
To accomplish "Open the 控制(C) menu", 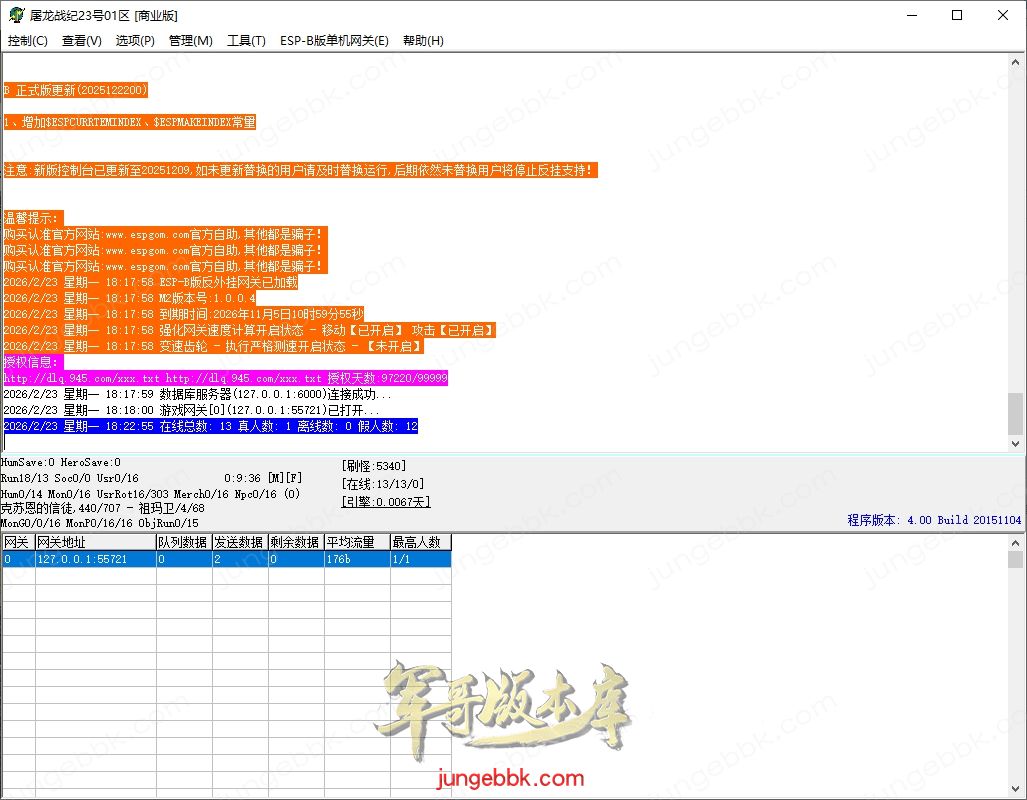I will [27, 41].
